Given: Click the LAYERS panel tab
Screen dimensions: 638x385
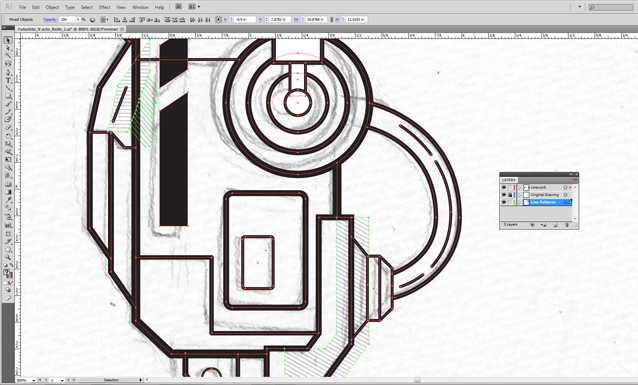Looking at the screenshot, I should tap(509, 179).
